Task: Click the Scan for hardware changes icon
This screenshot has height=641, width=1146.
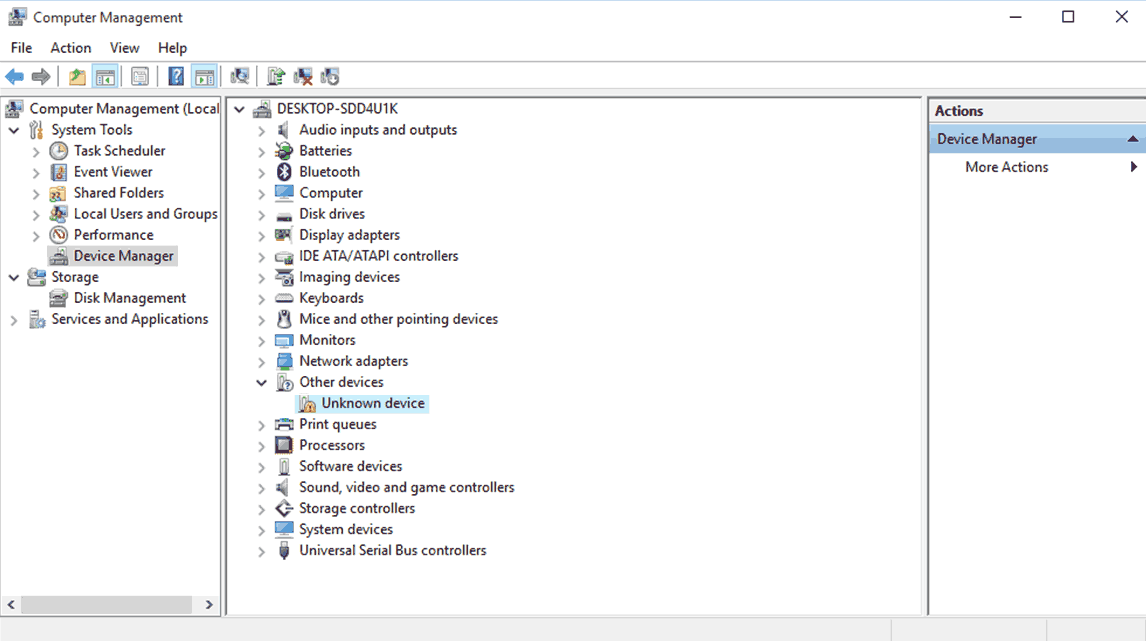Action: tap(240, 76)
